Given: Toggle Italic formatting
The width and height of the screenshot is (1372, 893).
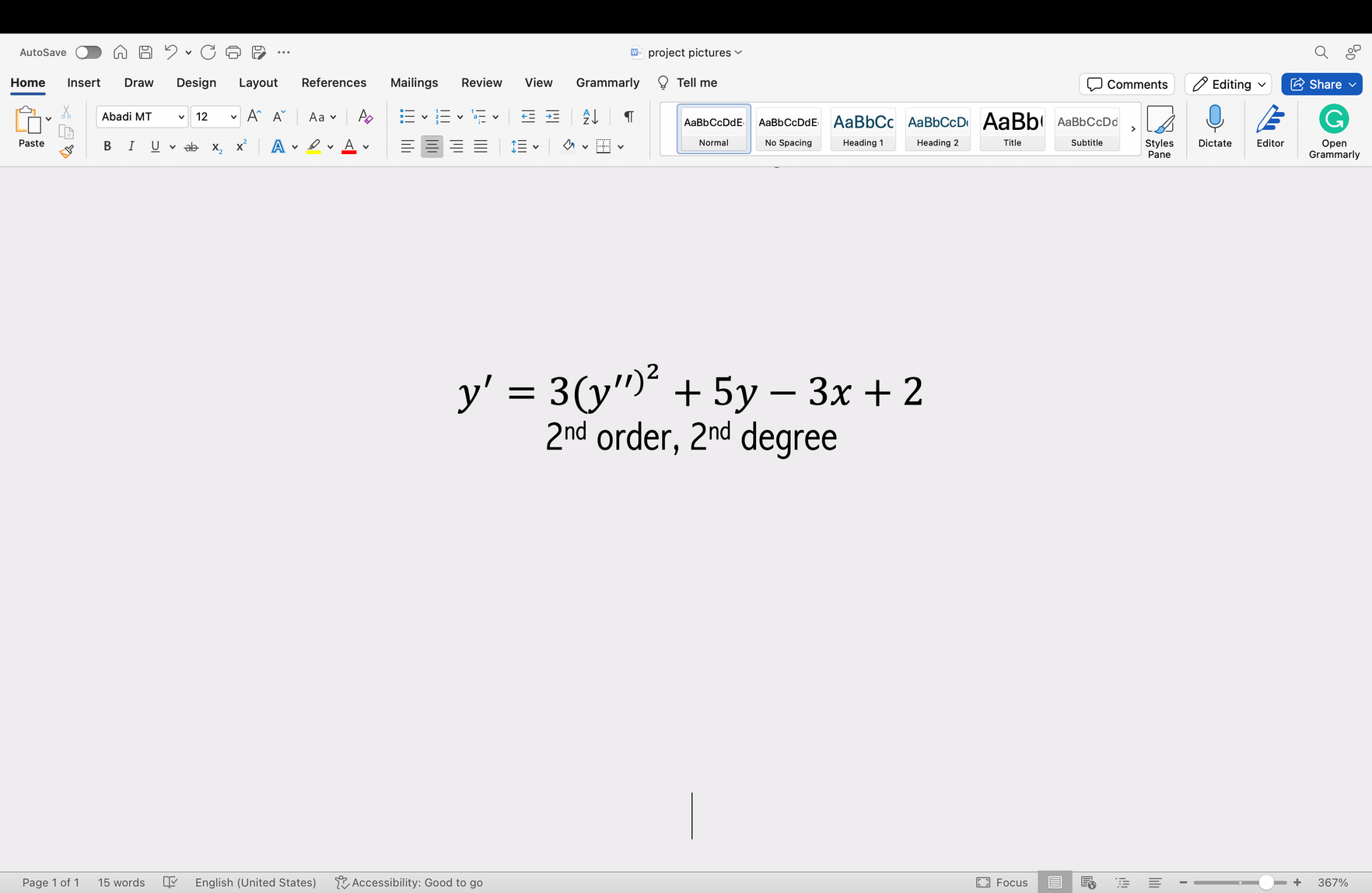Looking at the screenshot, I should (131, 146).
